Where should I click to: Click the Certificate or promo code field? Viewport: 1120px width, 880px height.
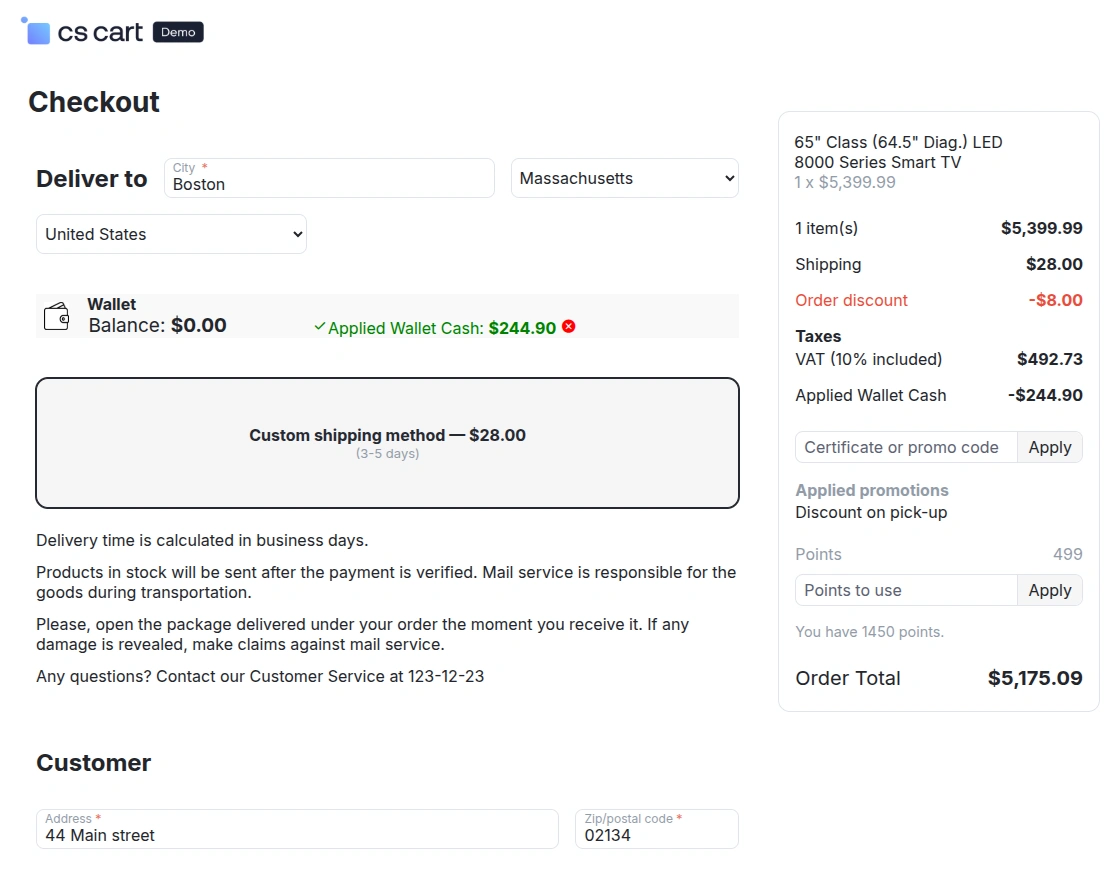coord(906,447)
